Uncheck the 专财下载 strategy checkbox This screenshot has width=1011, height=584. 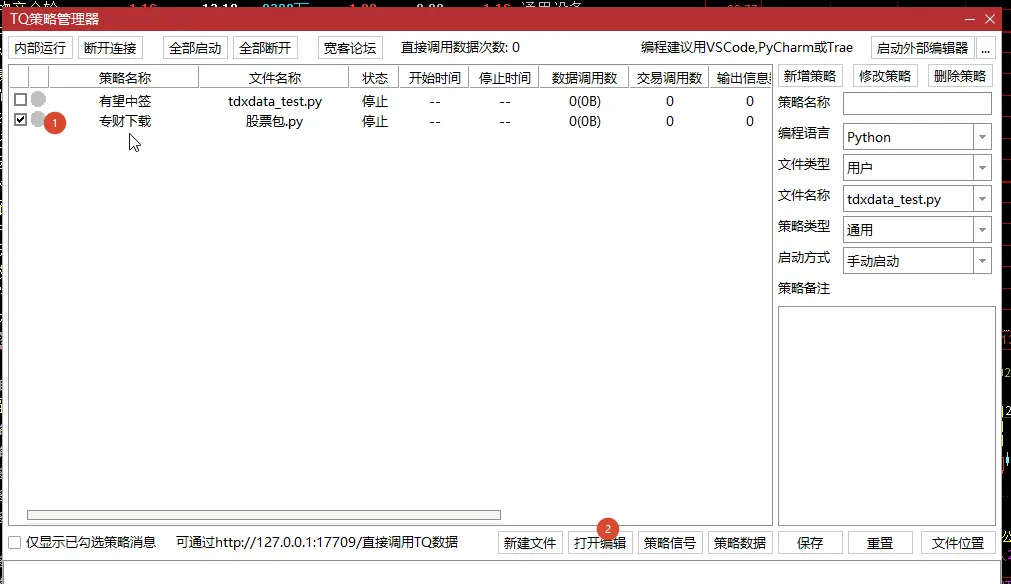pyautogui.click(x=21, y=120)
